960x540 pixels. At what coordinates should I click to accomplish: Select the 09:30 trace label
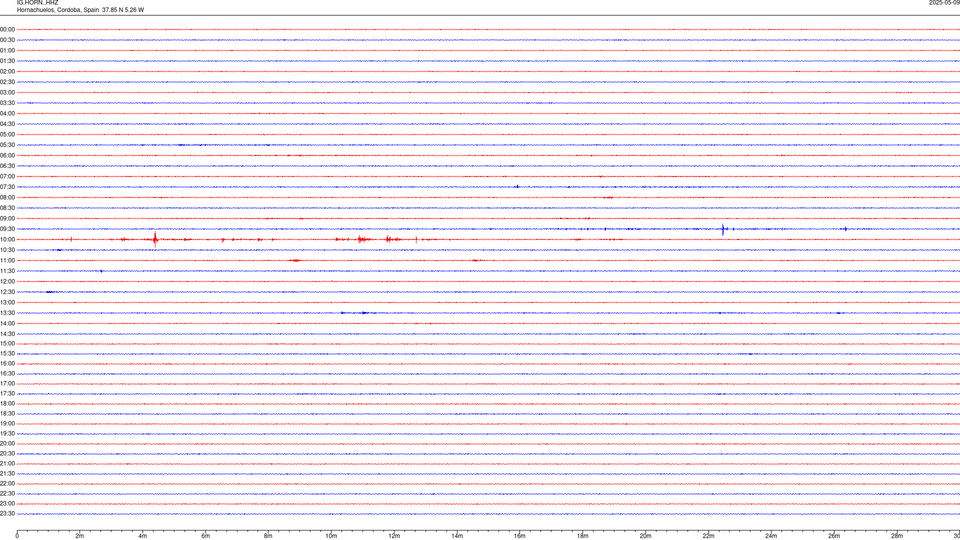[x=7, y=229]
